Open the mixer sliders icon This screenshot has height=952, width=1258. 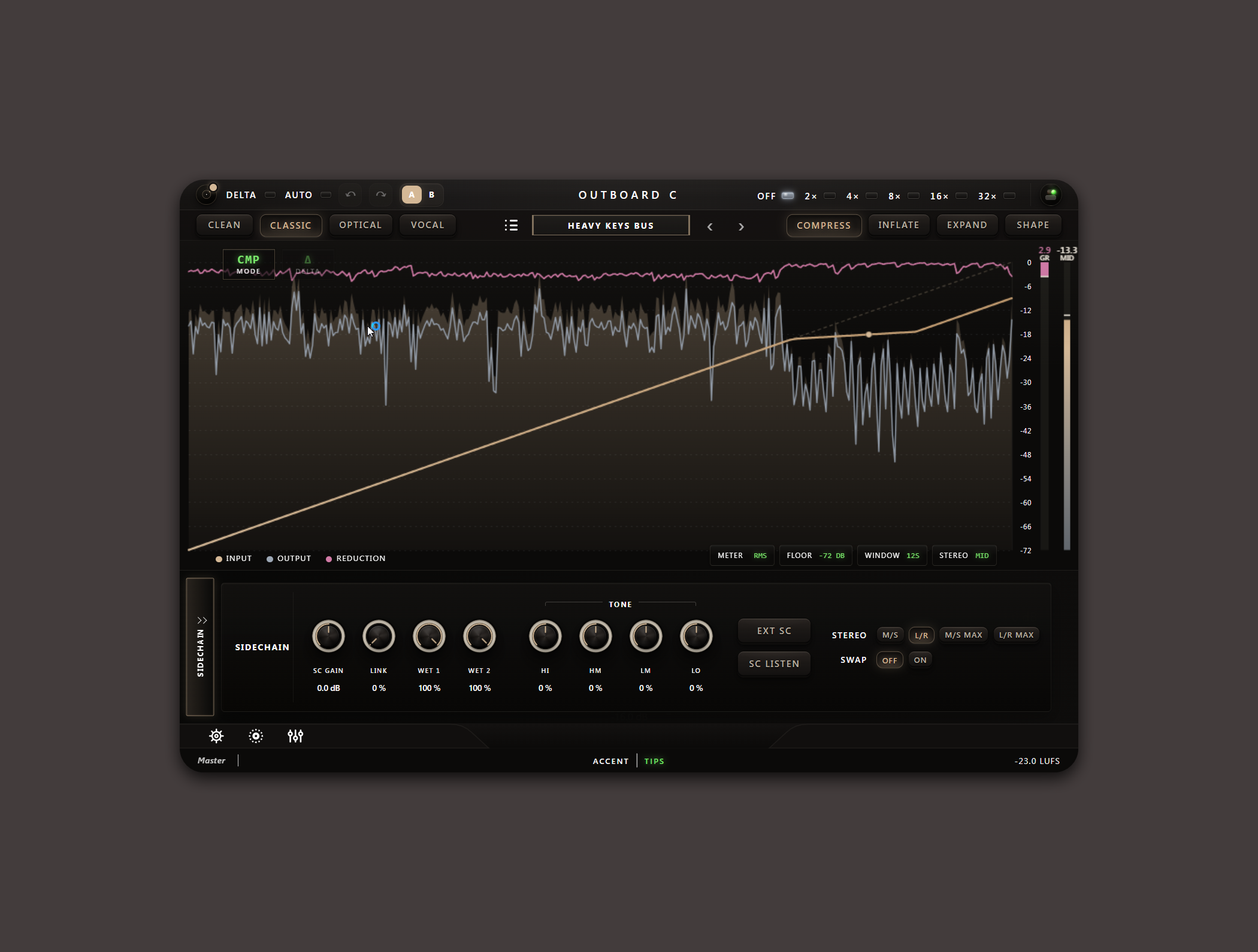(295, 736)
